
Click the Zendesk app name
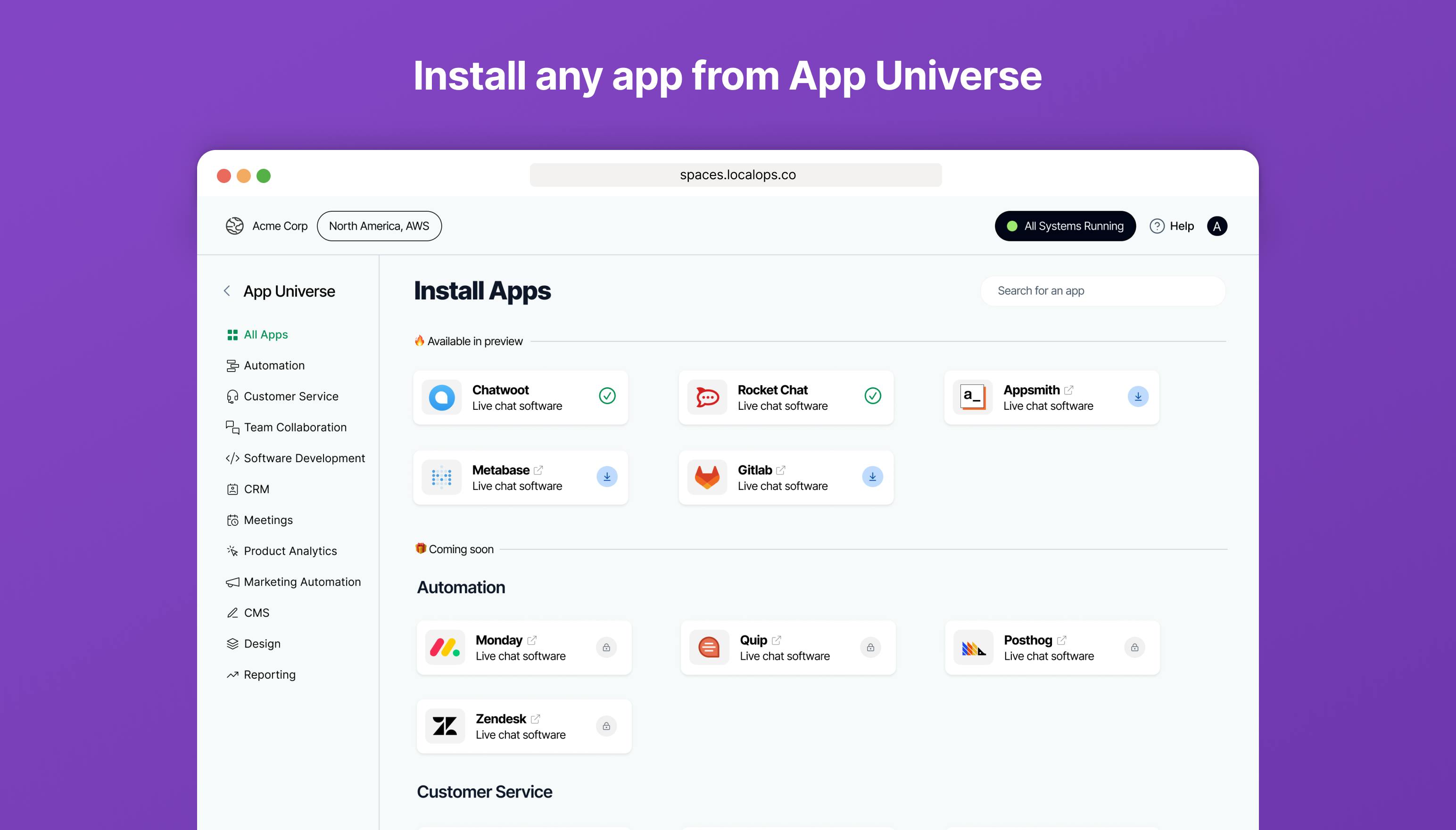[501, 719]
